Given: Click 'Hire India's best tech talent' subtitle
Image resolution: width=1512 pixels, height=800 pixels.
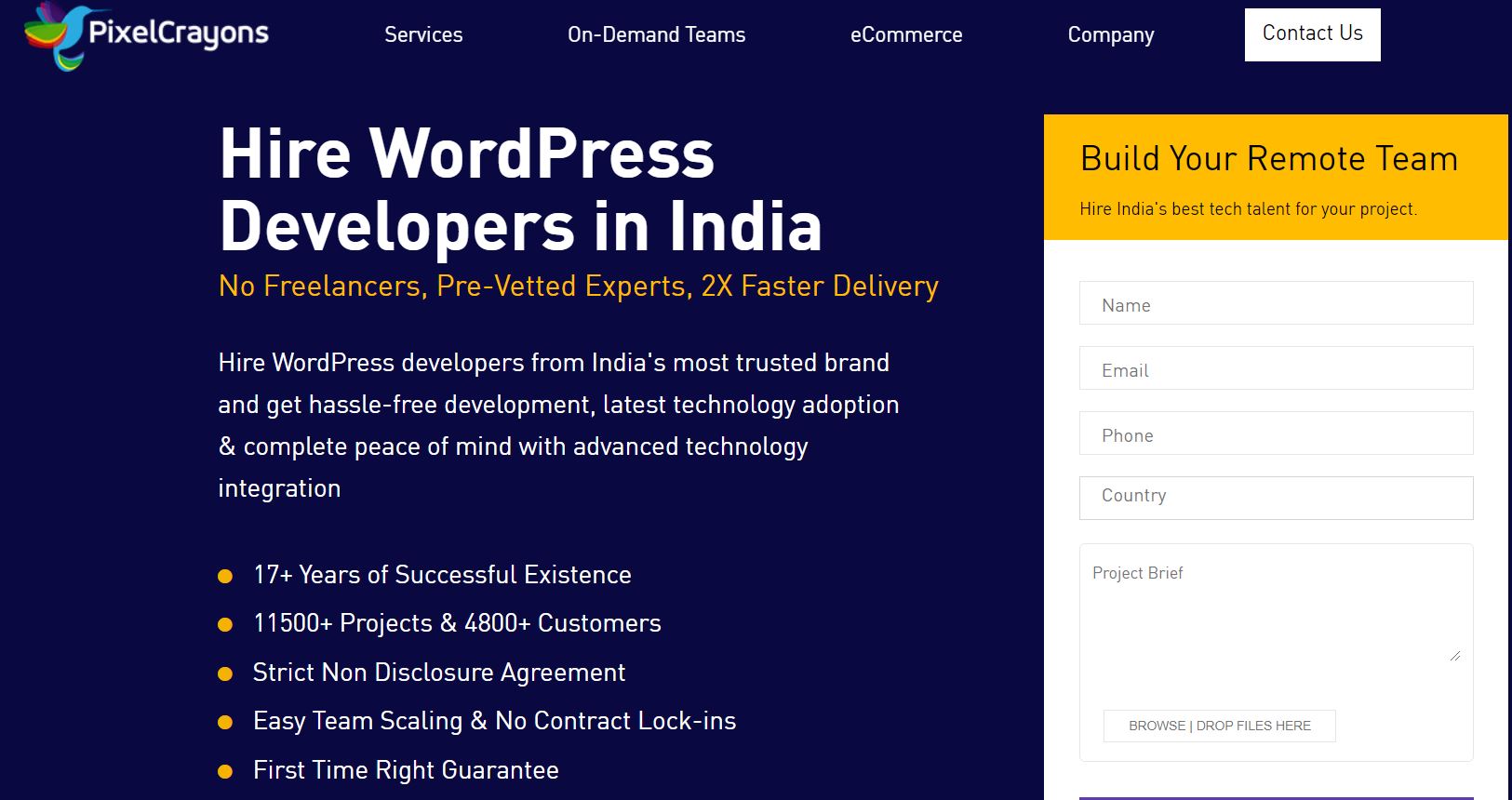Looking at the screenshot, I should pos(1249,209).
